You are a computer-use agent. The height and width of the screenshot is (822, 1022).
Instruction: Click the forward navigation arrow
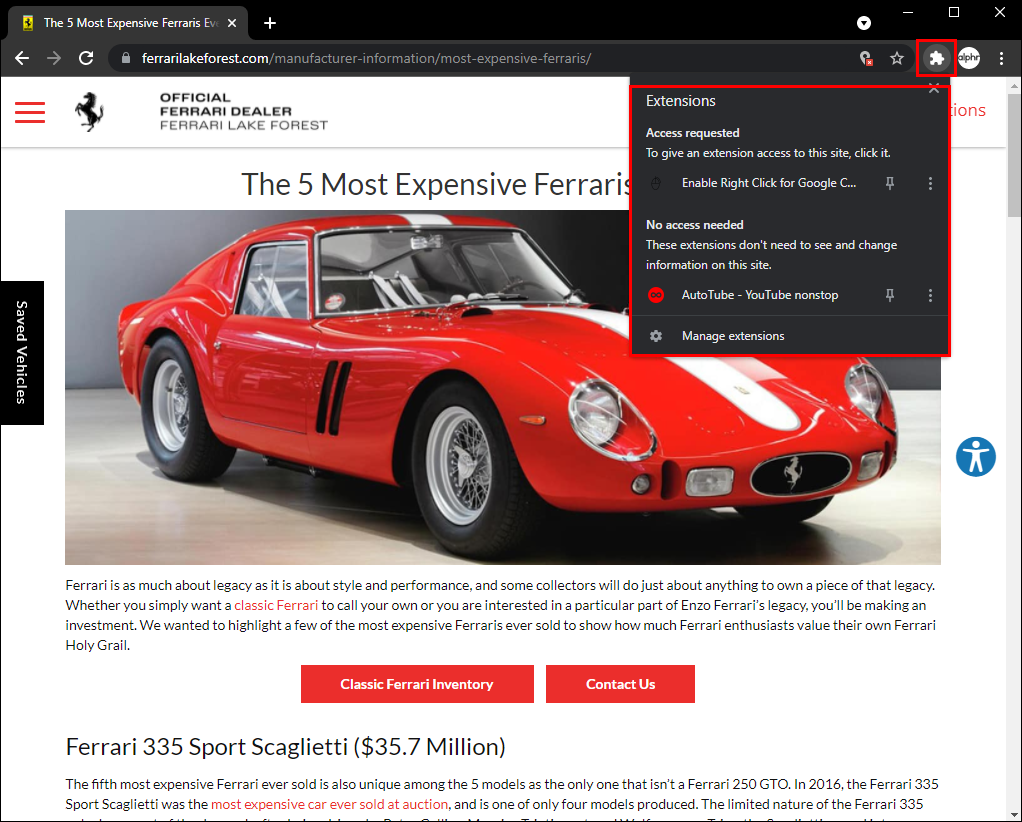53,58
